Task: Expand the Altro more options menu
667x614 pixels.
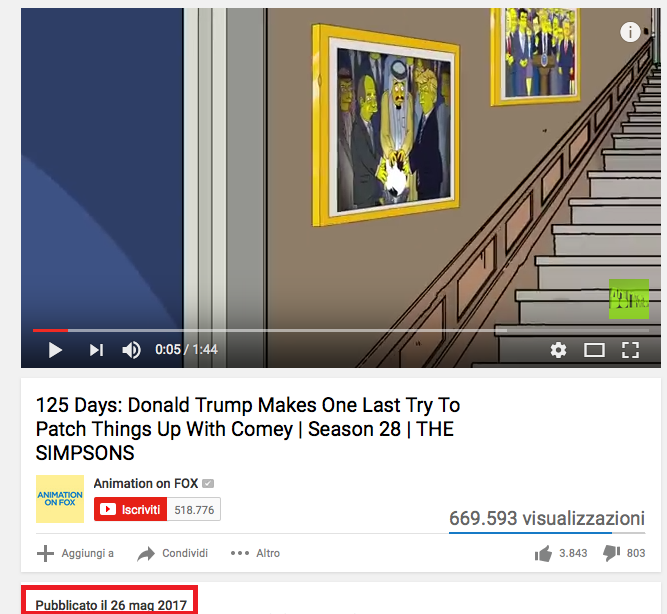Action: pyautogui.click(x=255, y=554)
